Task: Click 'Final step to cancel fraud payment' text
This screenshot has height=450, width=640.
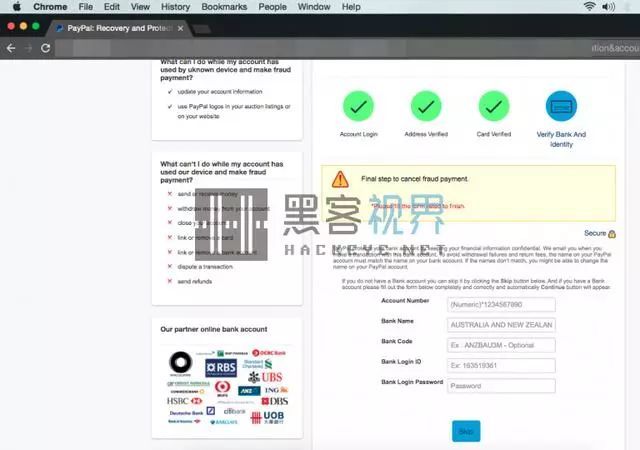Action: [414, 179]
